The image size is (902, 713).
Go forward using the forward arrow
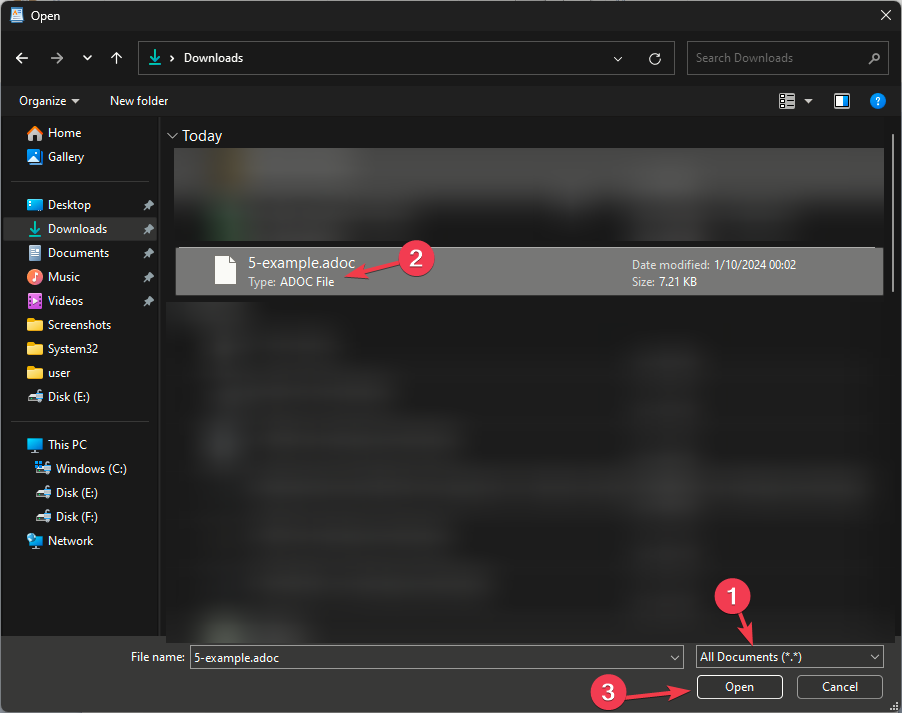56,58
